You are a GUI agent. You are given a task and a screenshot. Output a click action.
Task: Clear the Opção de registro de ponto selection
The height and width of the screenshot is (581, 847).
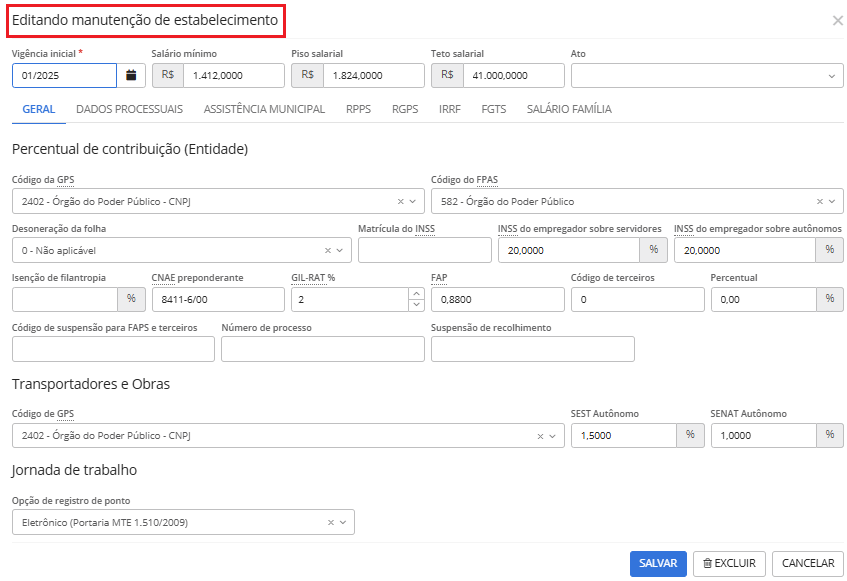331,523
